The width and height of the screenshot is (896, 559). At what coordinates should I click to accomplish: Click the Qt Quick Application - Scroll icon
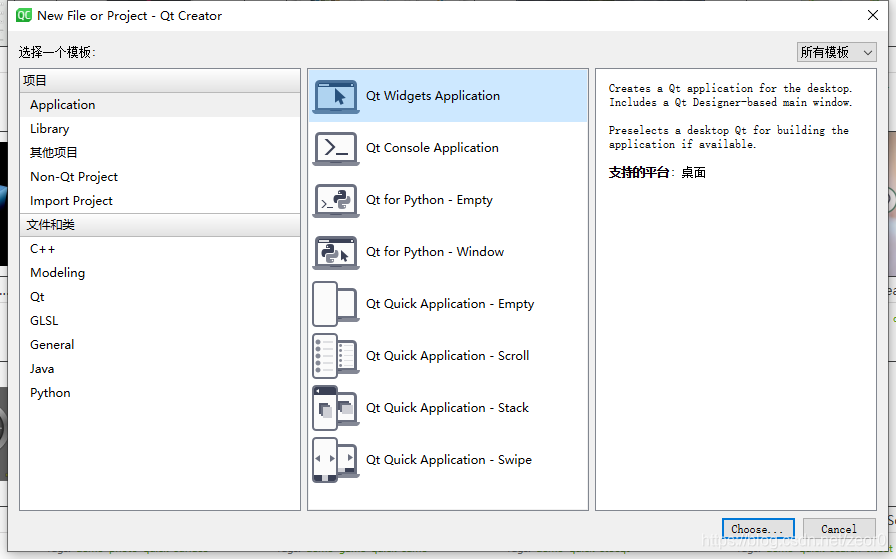(336, 356)
